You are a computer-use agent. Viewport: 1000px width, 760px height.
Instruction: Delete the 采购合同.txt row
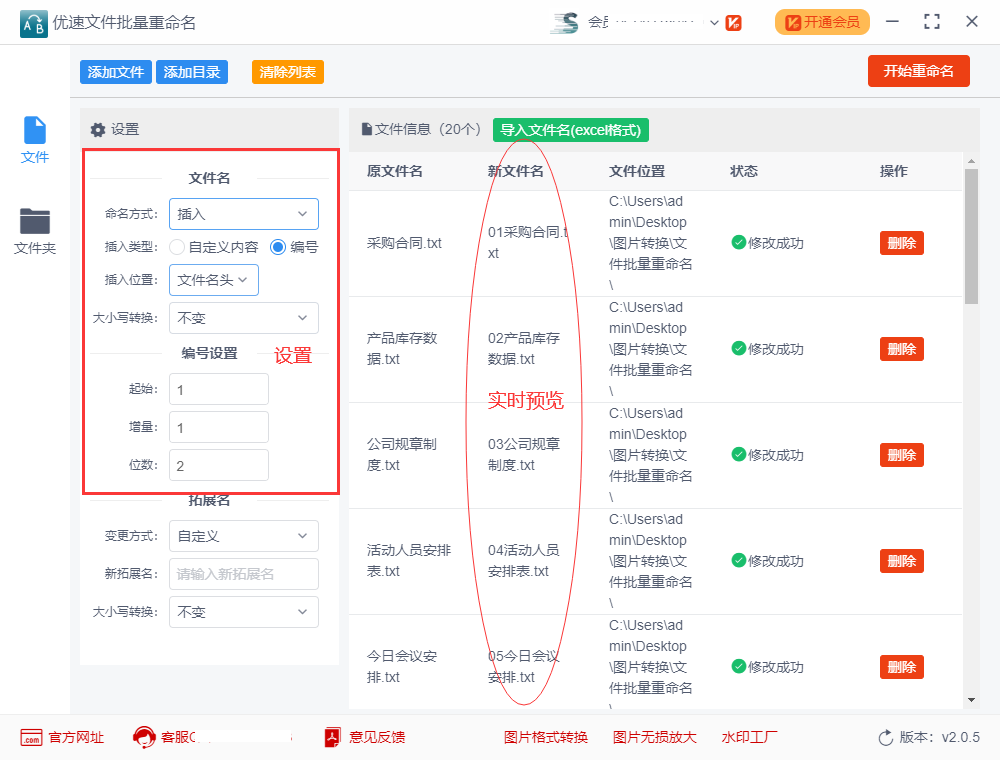tap(902, 243)
